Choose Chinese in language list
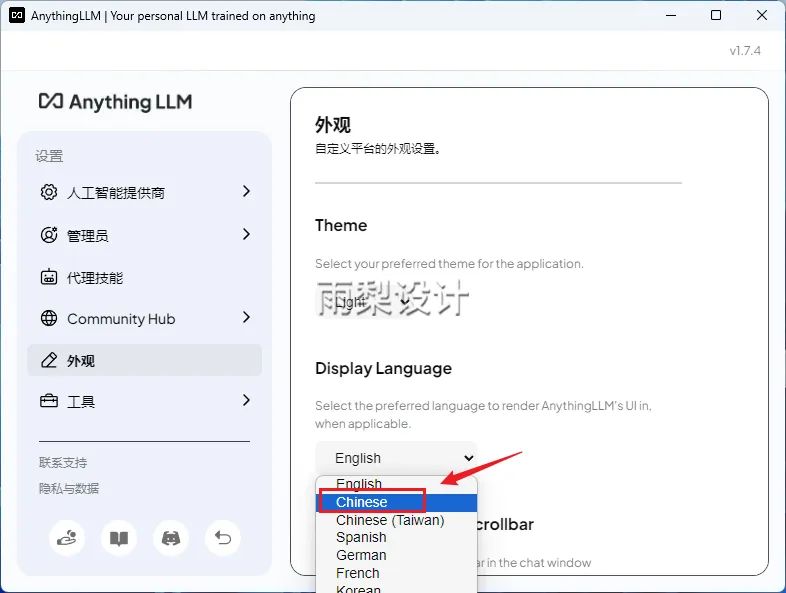The width and height of the screenshot is (786, 593). [x=397, y=502]
